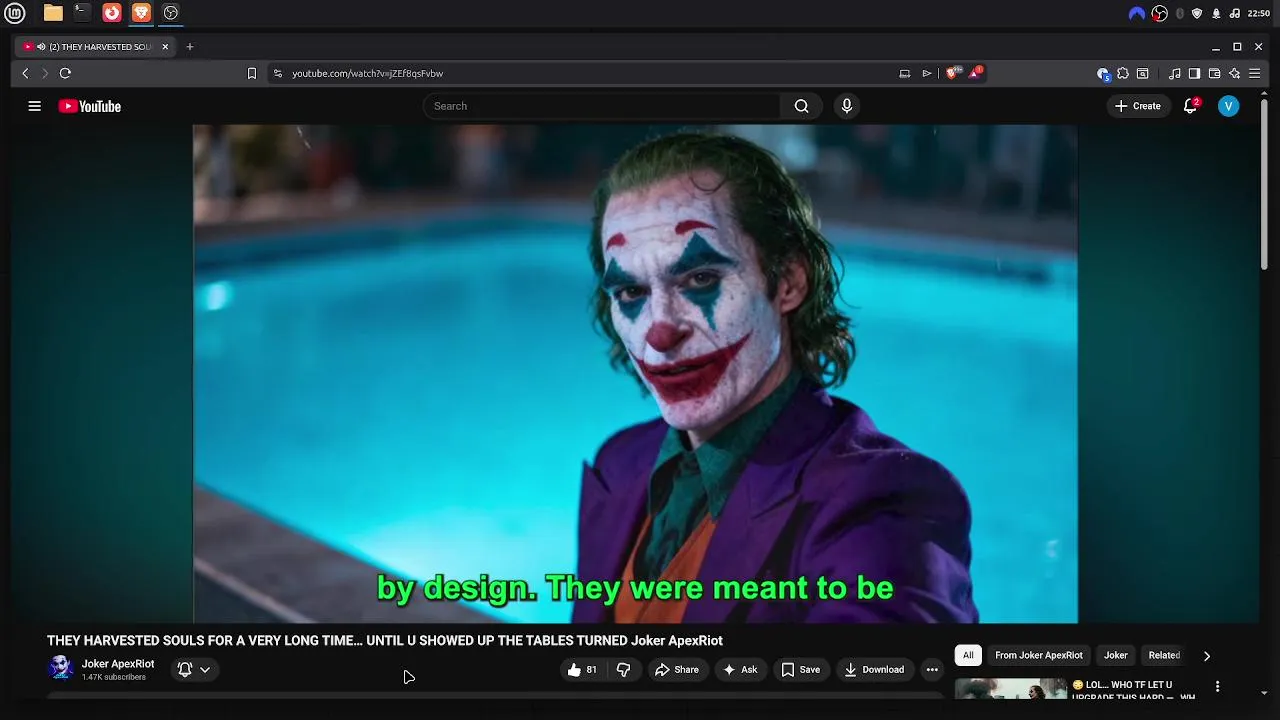The height and width of the screenshot is (720, 1280).
Task: Select the Related filter chip
Action: (x=1164, y=656)
